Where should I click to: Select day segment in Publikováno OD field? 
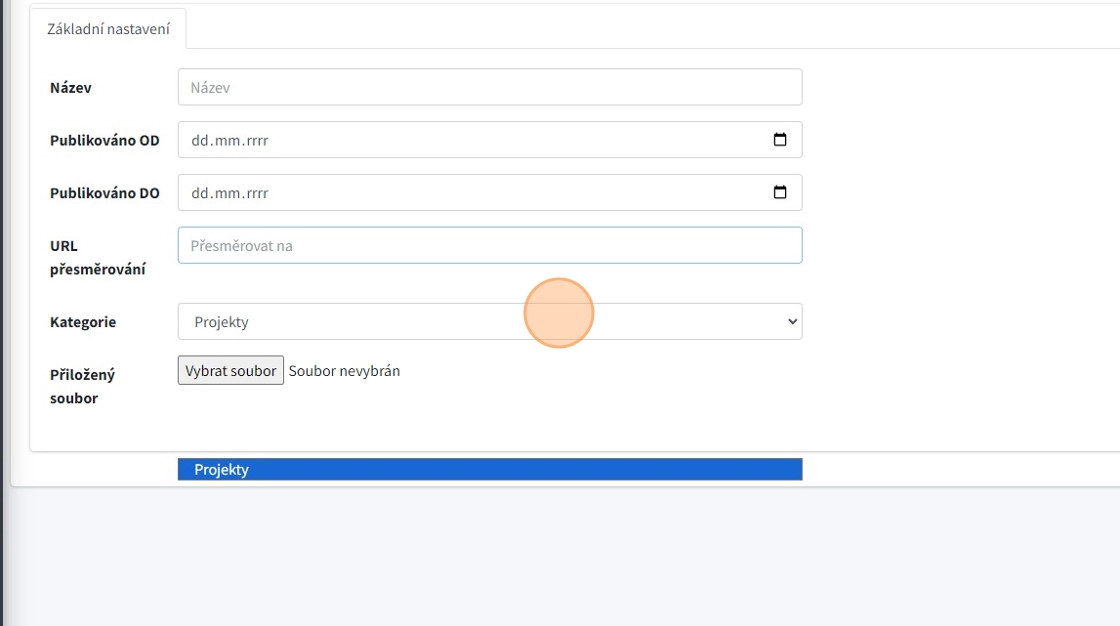[200, 141]
